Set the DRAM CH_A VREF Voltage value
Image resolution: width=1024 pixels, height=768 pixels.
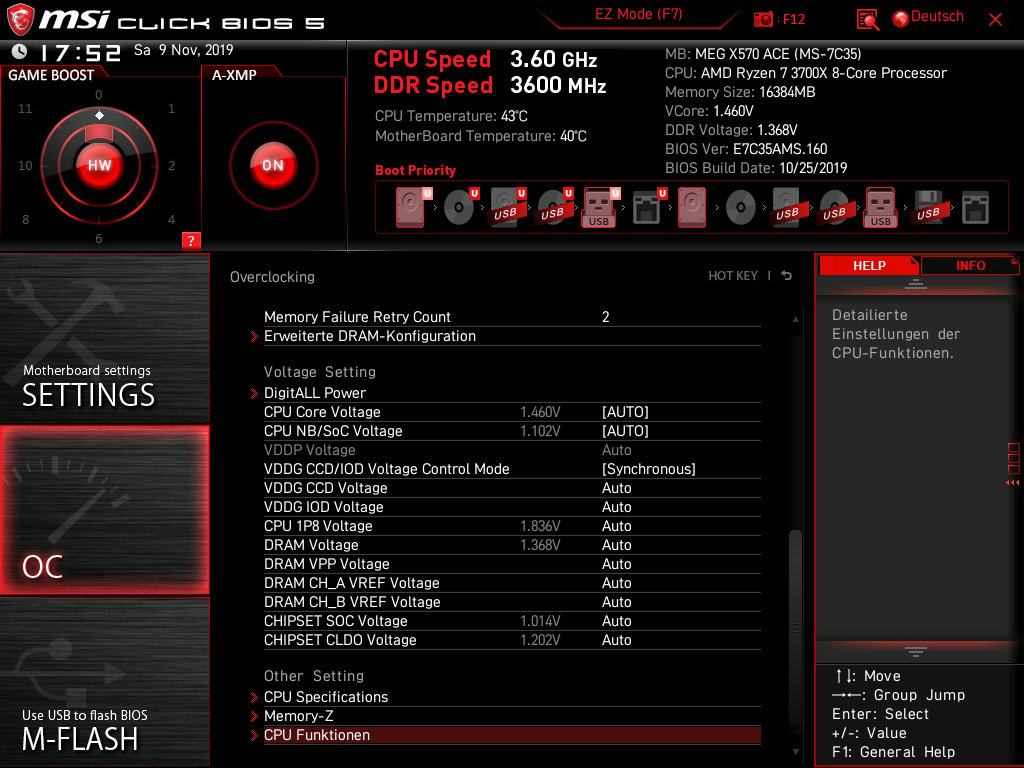coord(616,583)
